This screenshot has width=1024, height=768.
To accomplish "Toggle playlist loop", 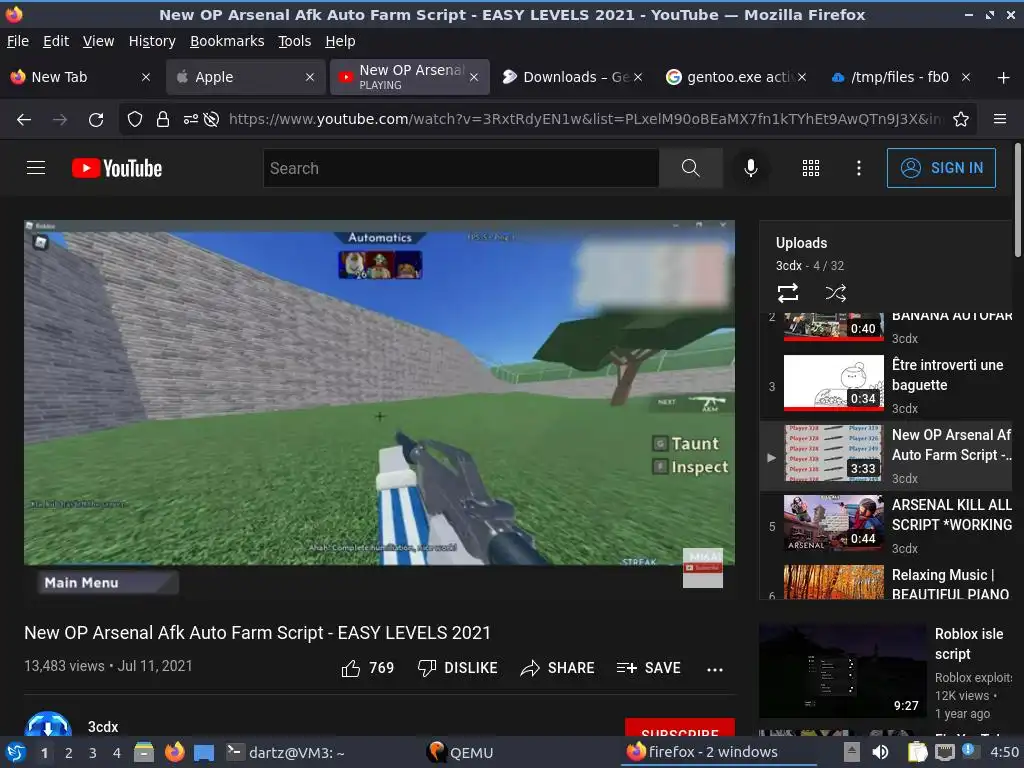I will pos(788,293).
